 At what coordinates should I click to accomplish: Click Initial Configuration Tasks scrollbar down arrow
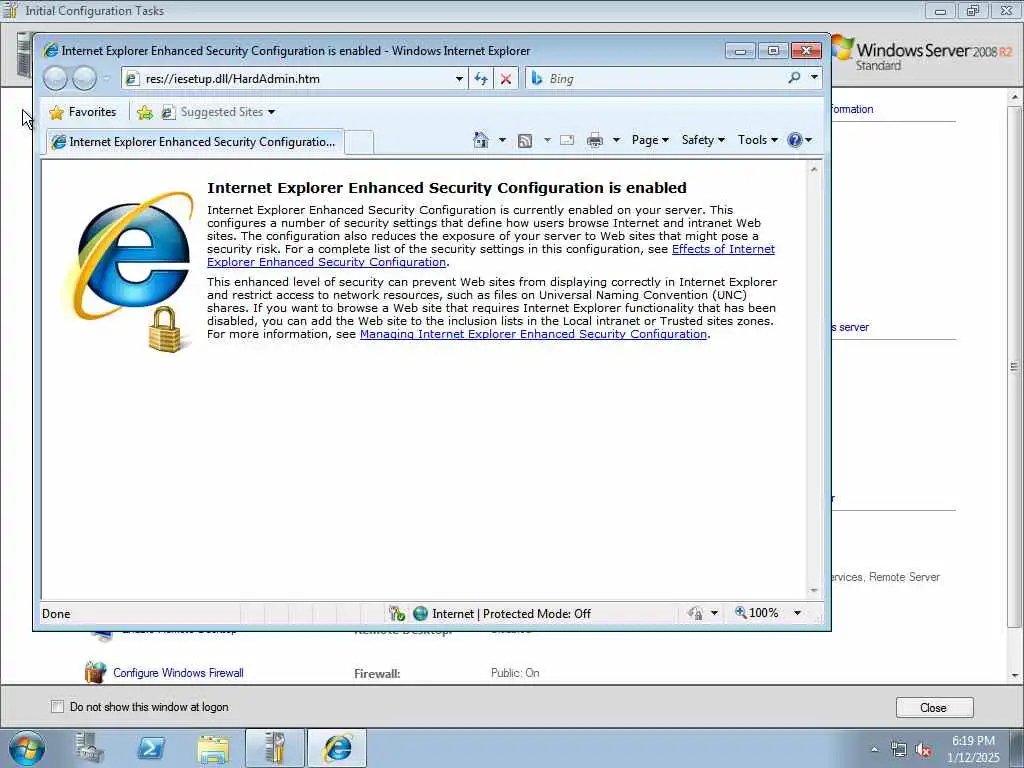[x=1015, y=675]
